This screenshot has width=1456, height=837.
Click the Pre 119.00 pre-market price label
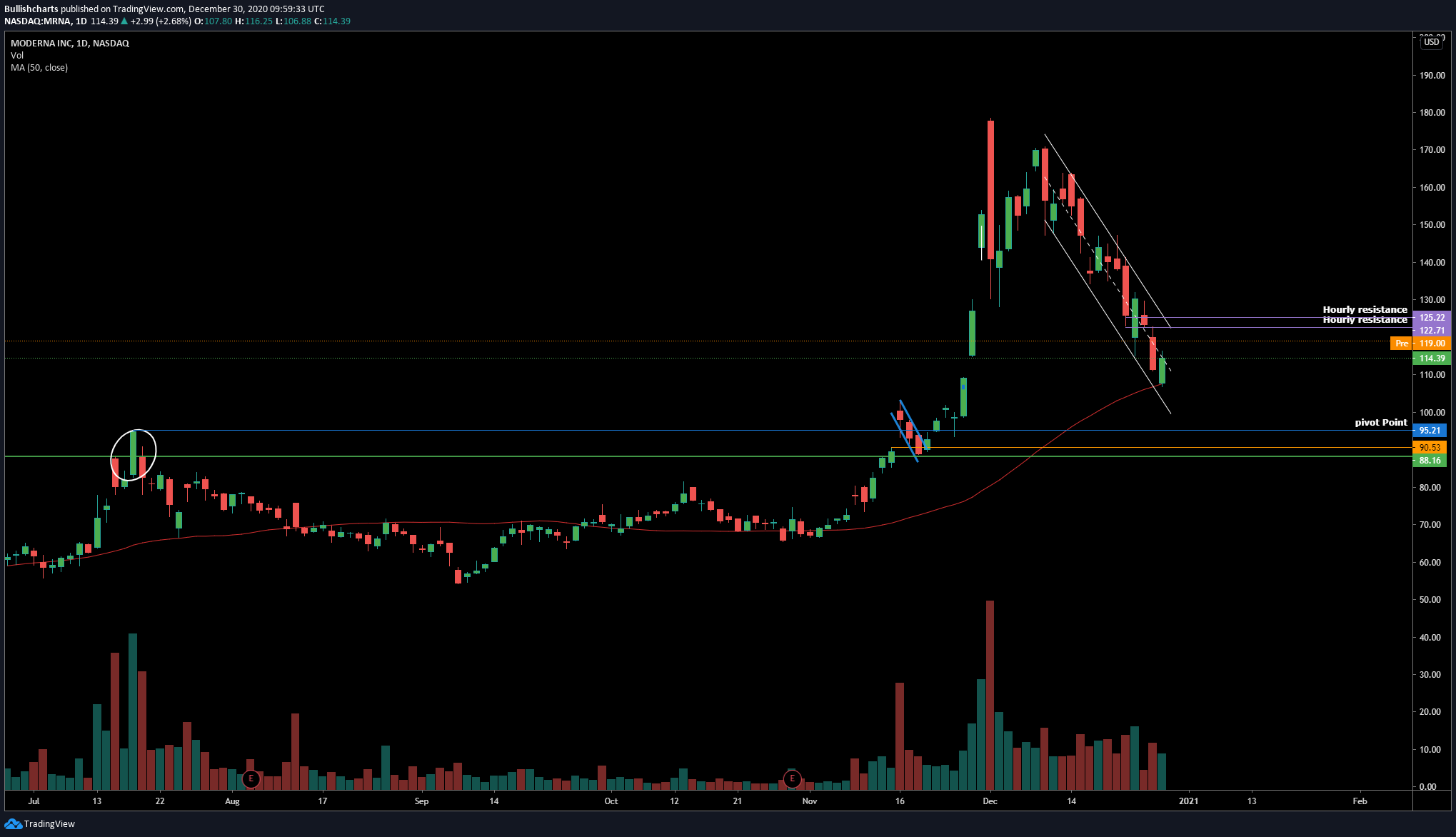[x=1420, y=344]
